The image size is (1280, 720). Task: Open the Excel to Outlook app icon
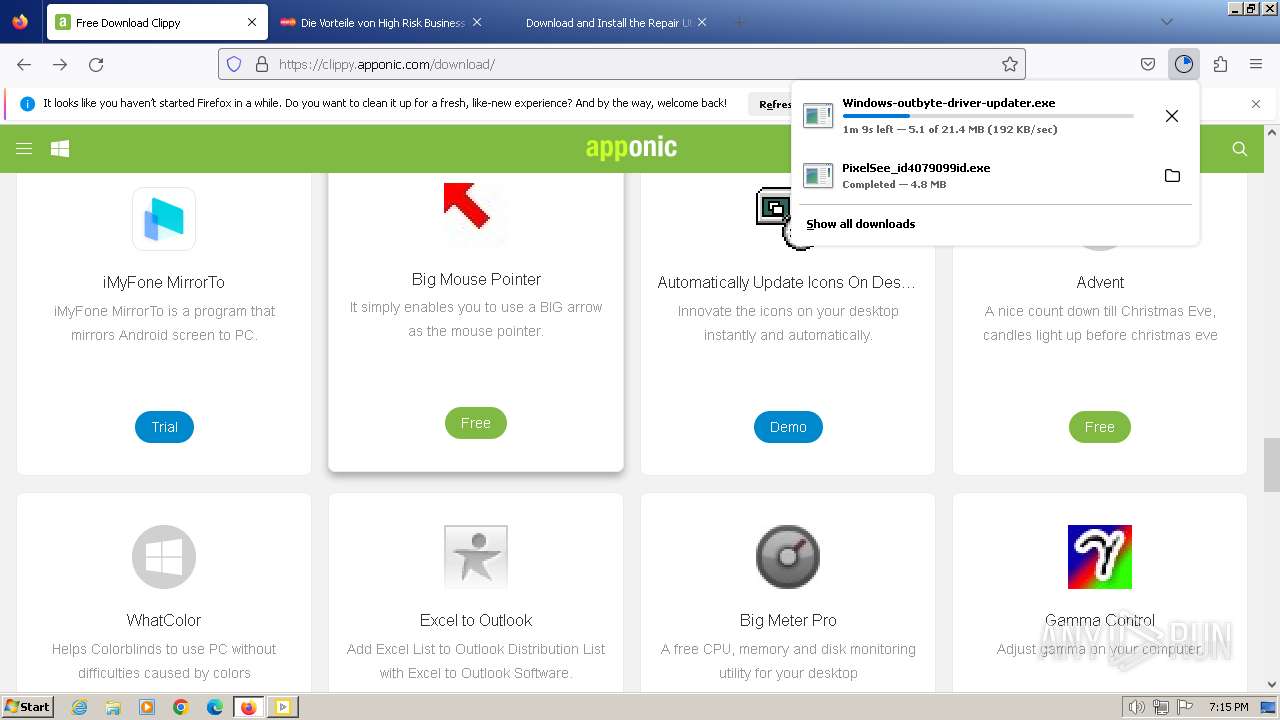pos(476,557)
